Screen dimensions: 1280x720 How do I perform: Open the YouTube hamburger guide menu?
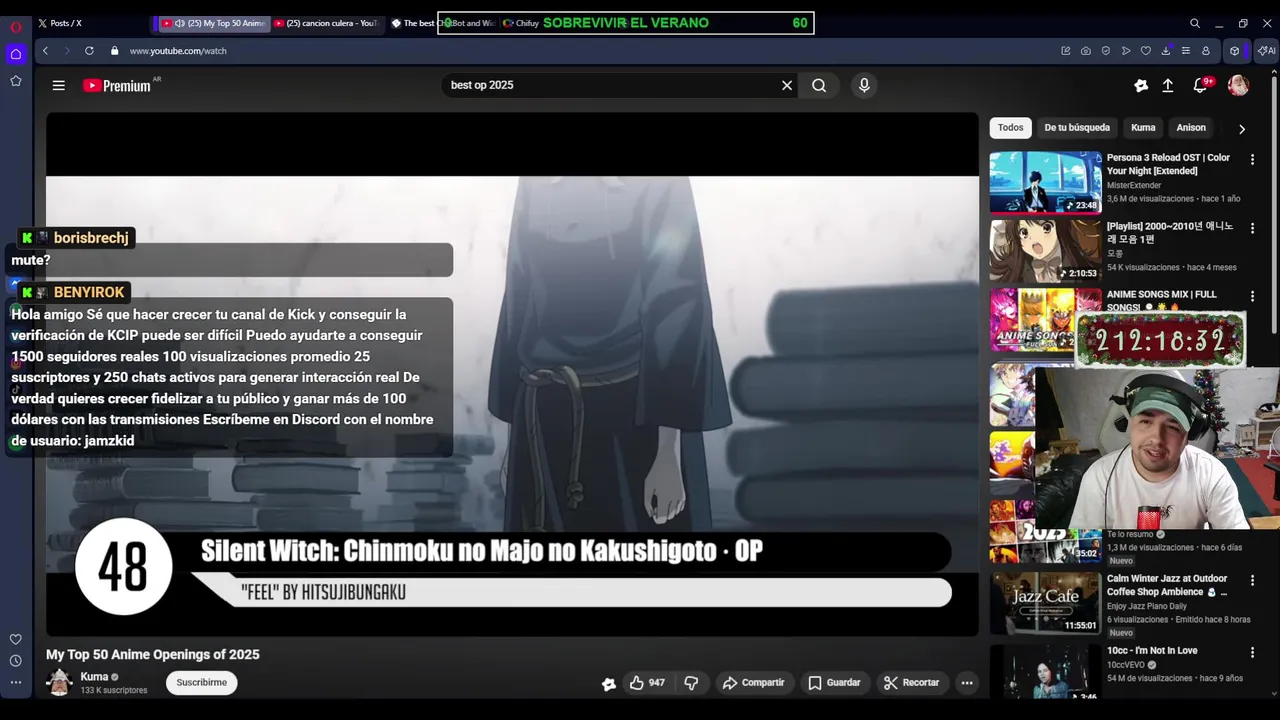coord(59,86)
